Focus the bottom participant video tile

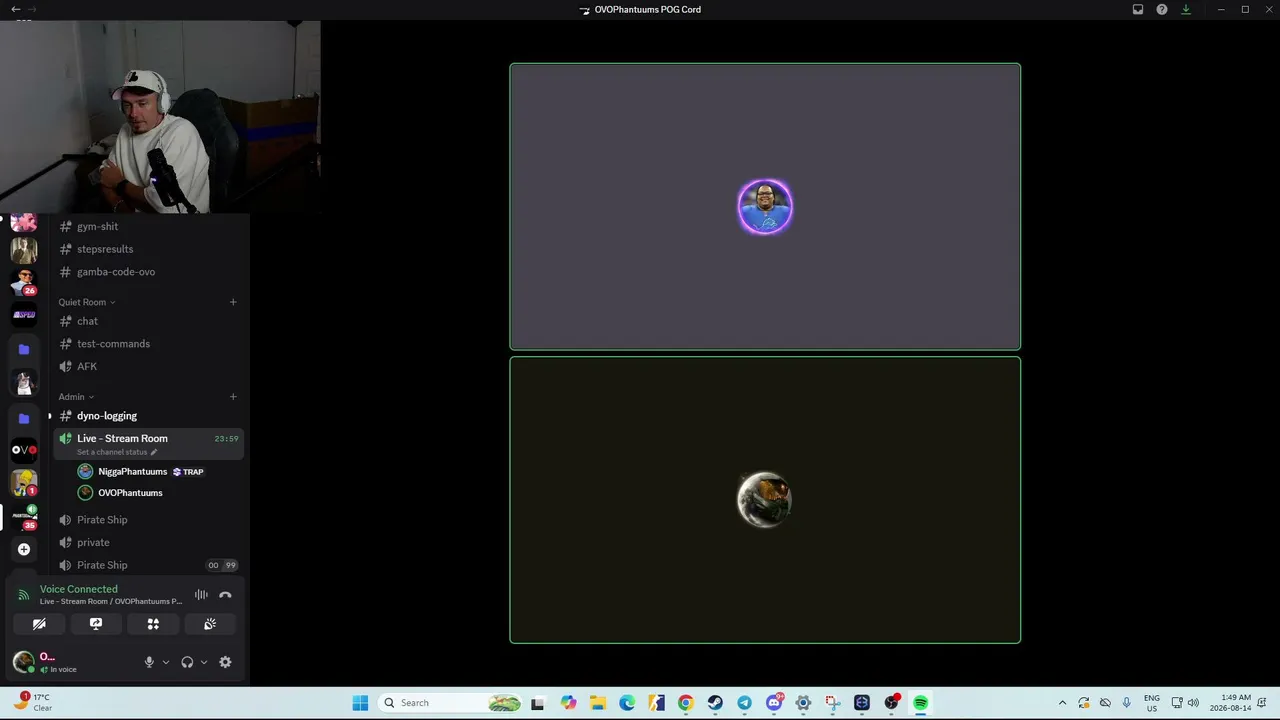click(765, 500)
